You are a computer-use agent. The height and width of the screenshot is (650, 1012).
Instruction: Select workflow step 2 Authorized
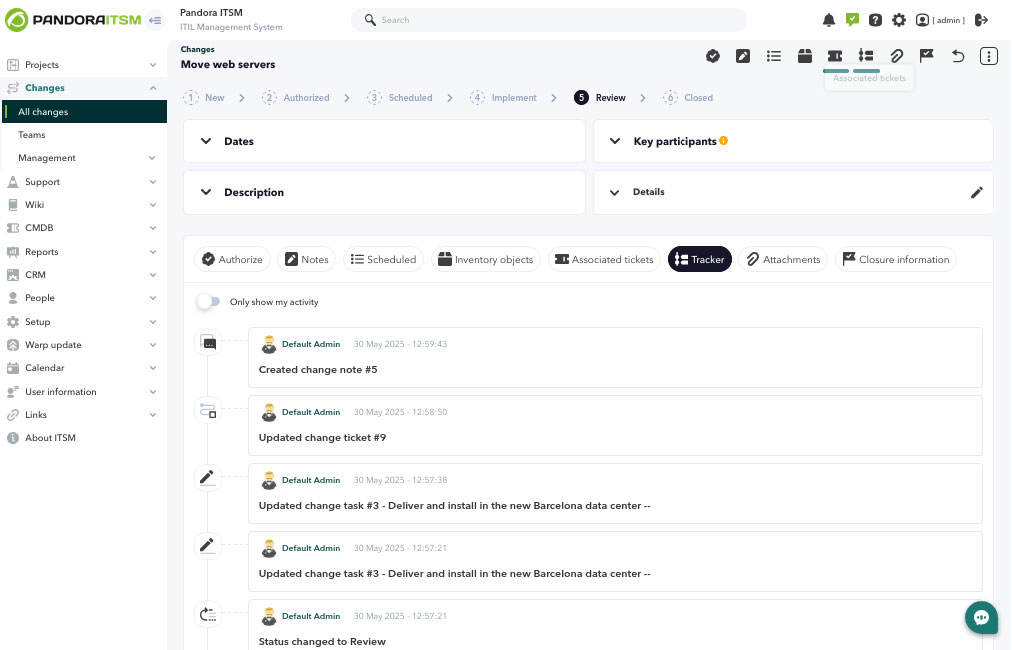tap(296, 97)
